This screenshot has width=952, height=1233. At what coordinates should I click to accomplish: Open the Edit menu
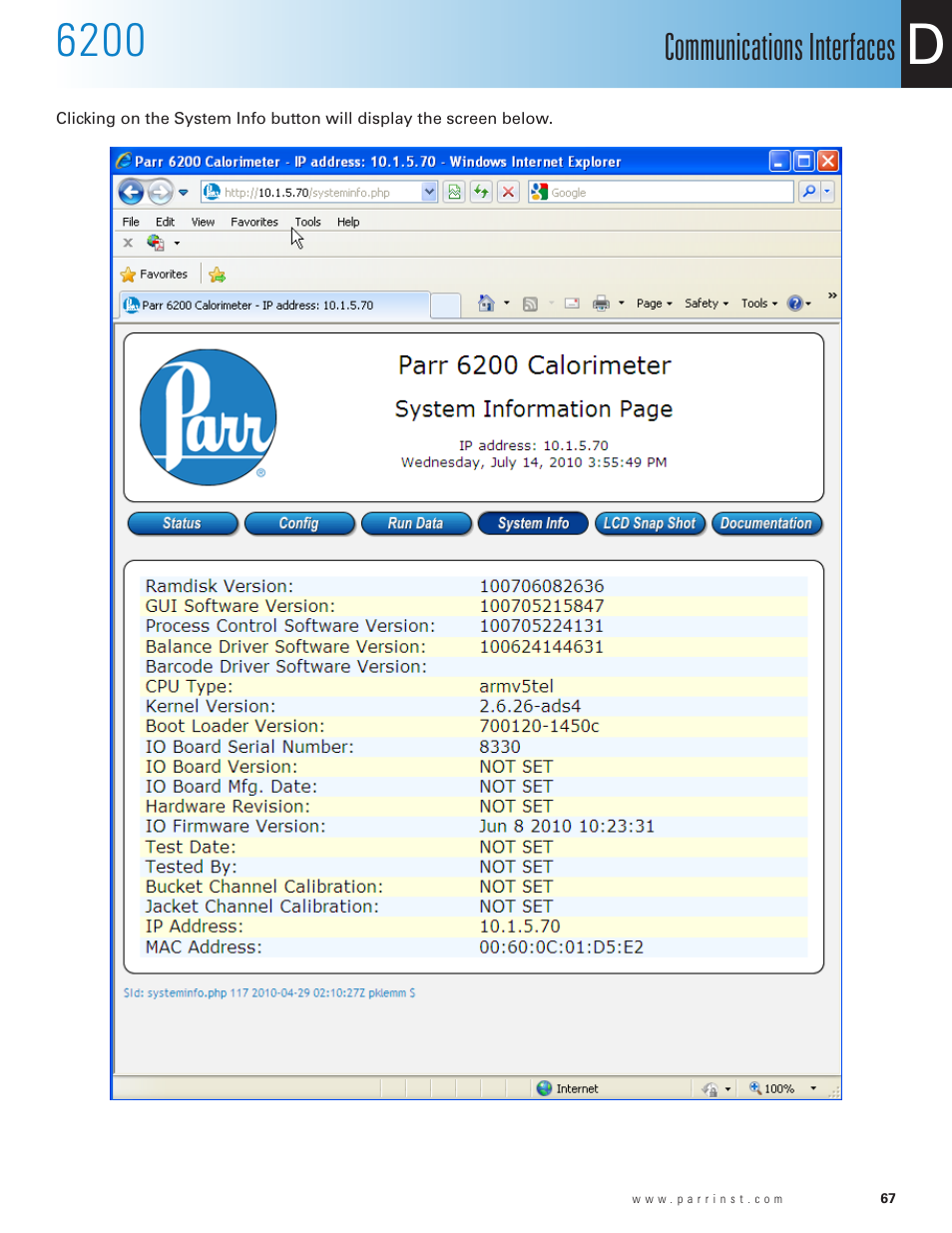(x=165, y=222)
